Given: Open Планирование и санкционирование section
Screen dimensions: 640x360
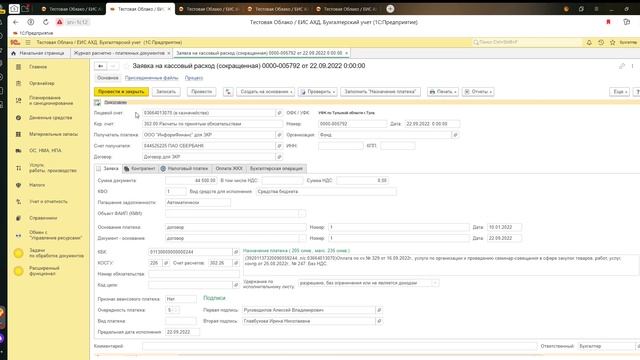Looking at the screenshot, I should coord(51,100).
